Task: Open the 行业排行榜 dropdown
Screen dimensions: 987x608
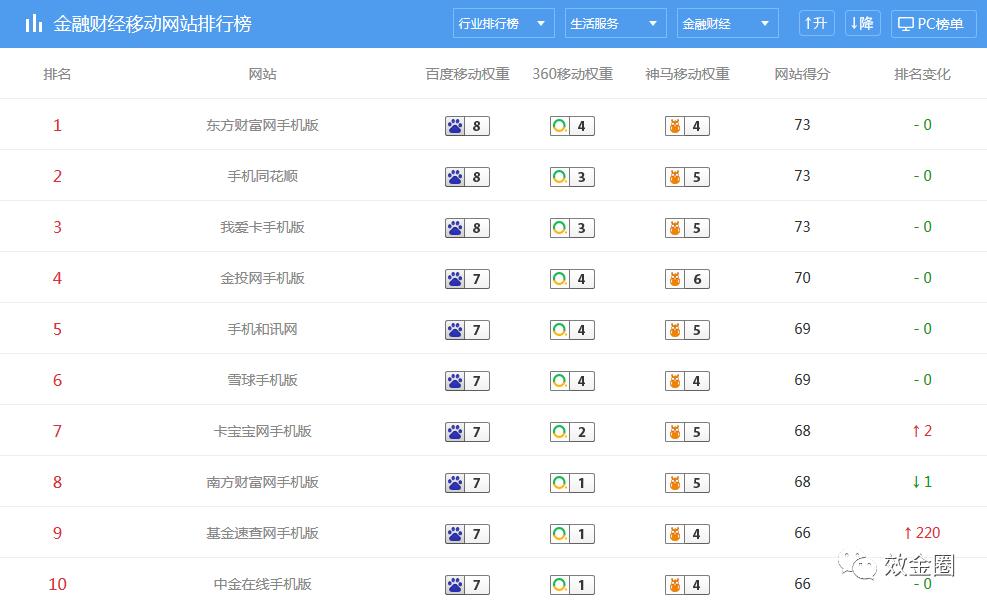Action: pos(503,24)
